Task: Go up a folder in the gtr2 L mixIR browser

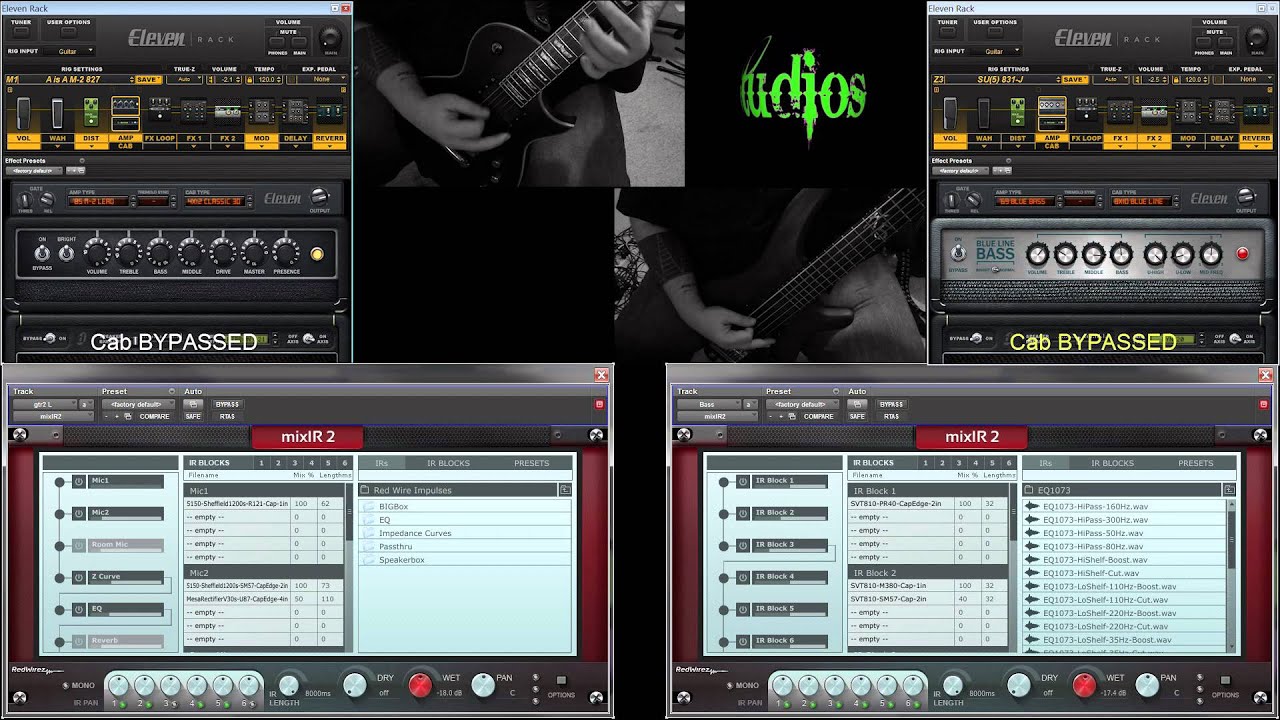Action: pyautogui.click(x=565, y=490)
